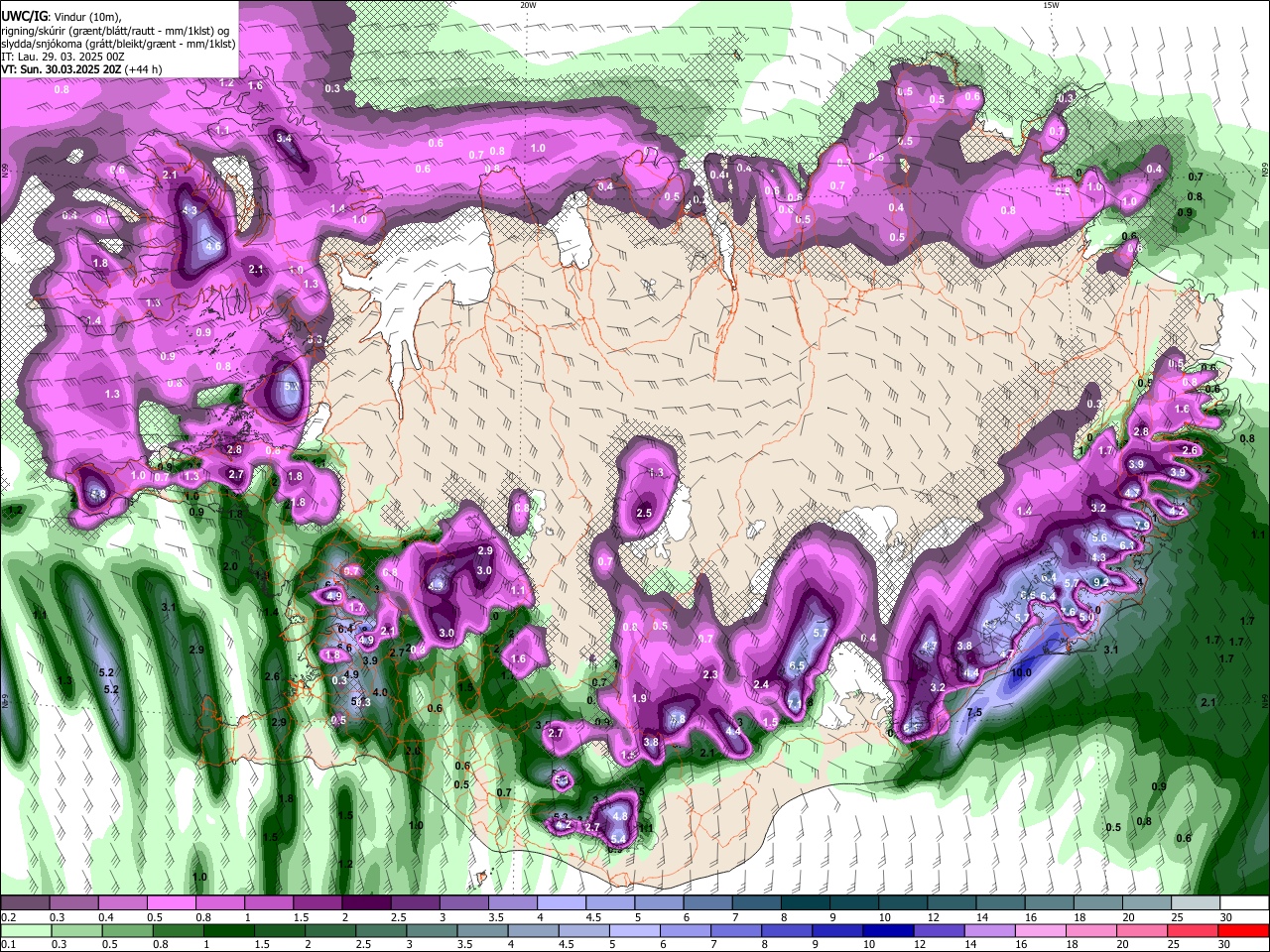Click the "6.1" snowfall value on the map

pyautogui.click(x=1127, y=545)
